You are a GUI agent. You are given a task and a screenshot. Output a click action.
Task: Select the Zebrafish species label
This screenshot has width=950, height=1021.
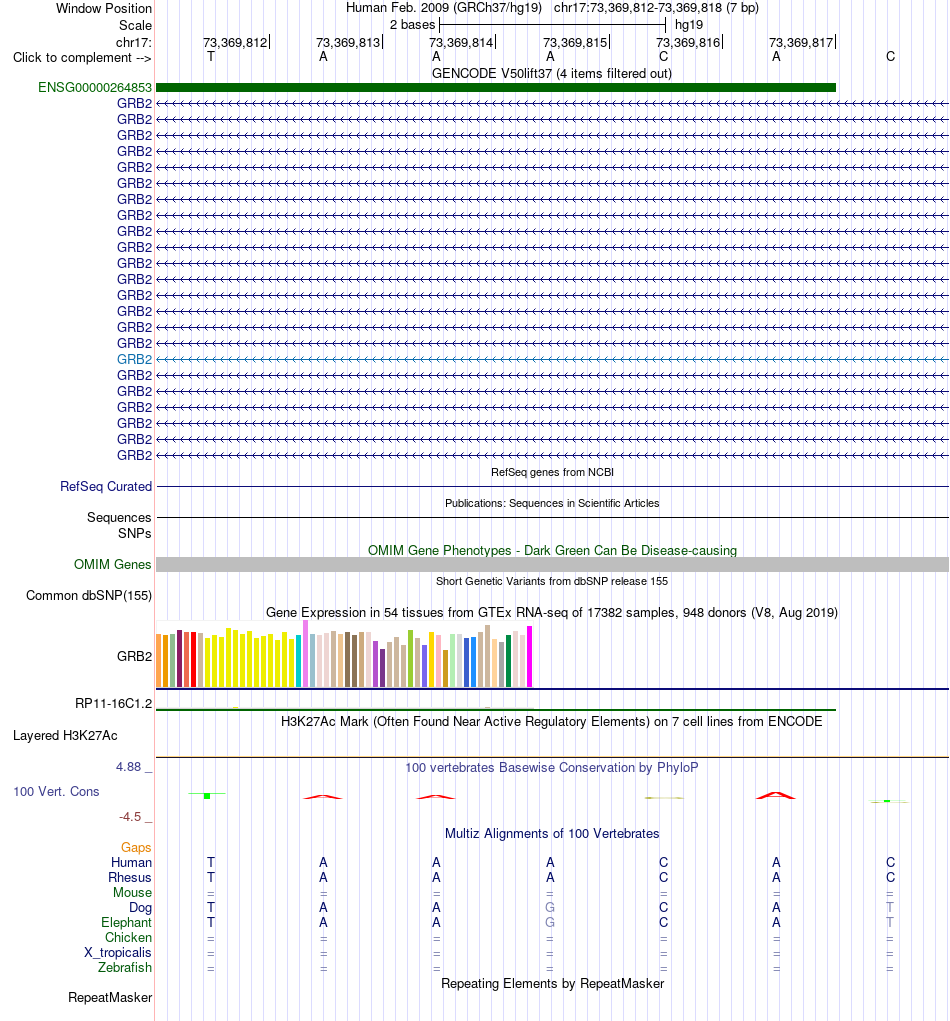point(125,968)
